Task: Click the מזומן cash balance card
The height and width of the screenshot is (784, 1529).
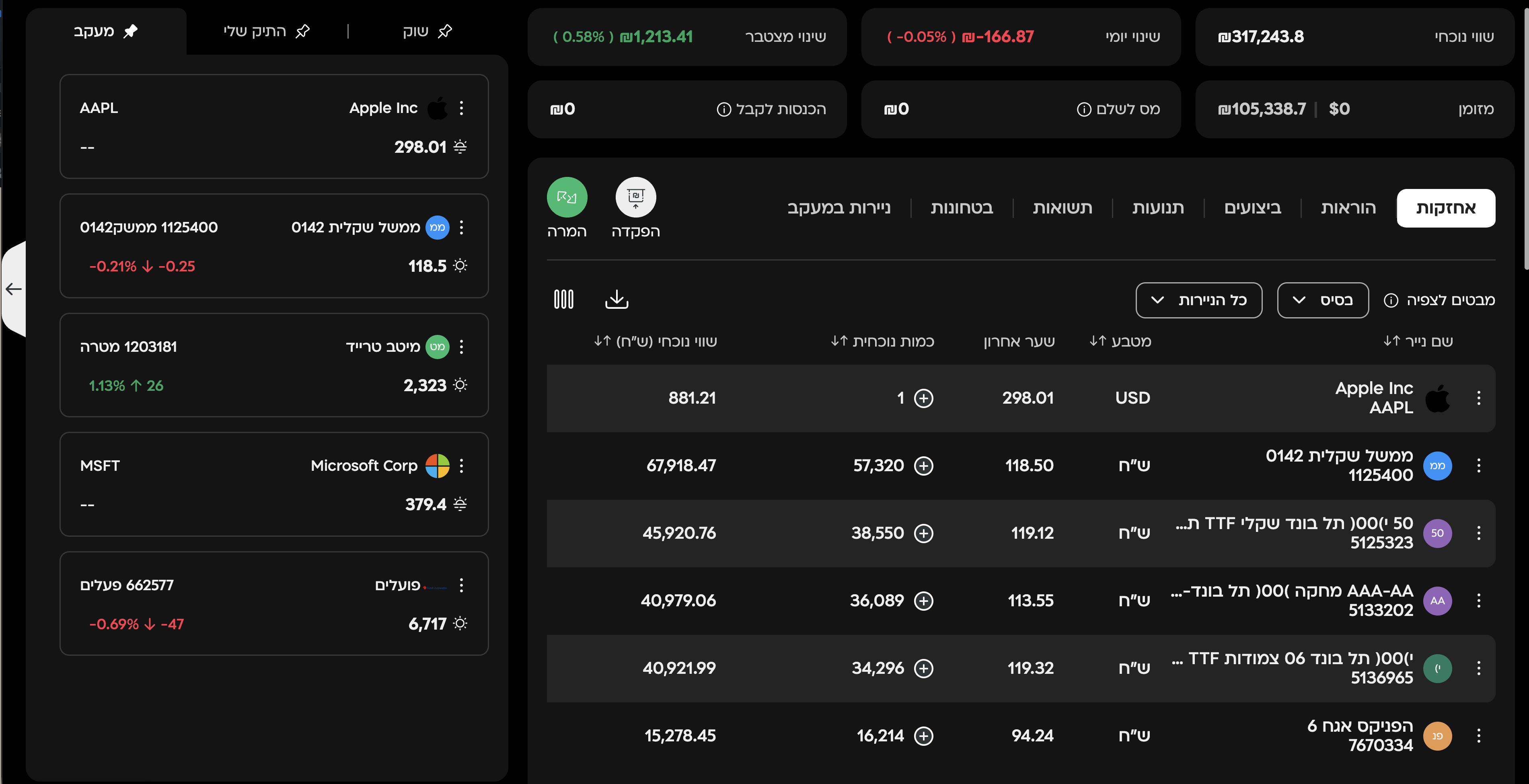Action: [x=1354, y=109]
